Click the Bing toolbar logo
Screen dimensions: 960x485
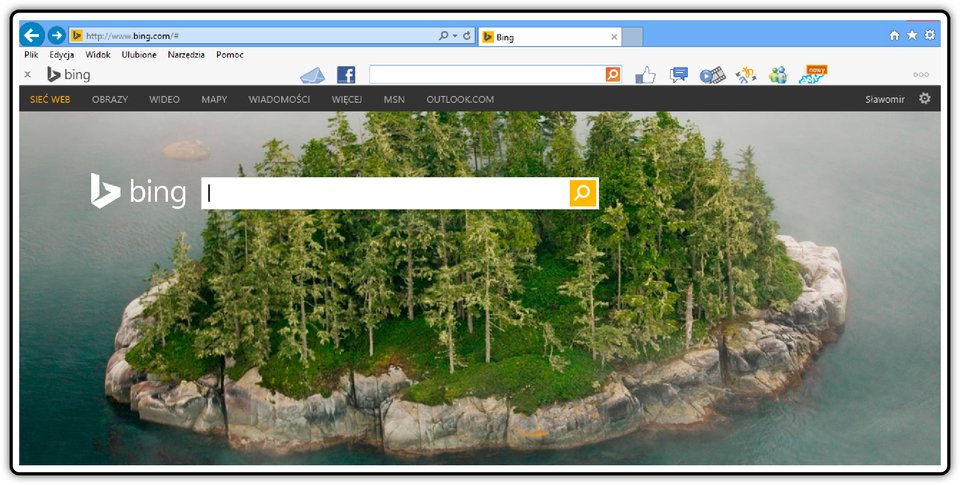point(69,75)
